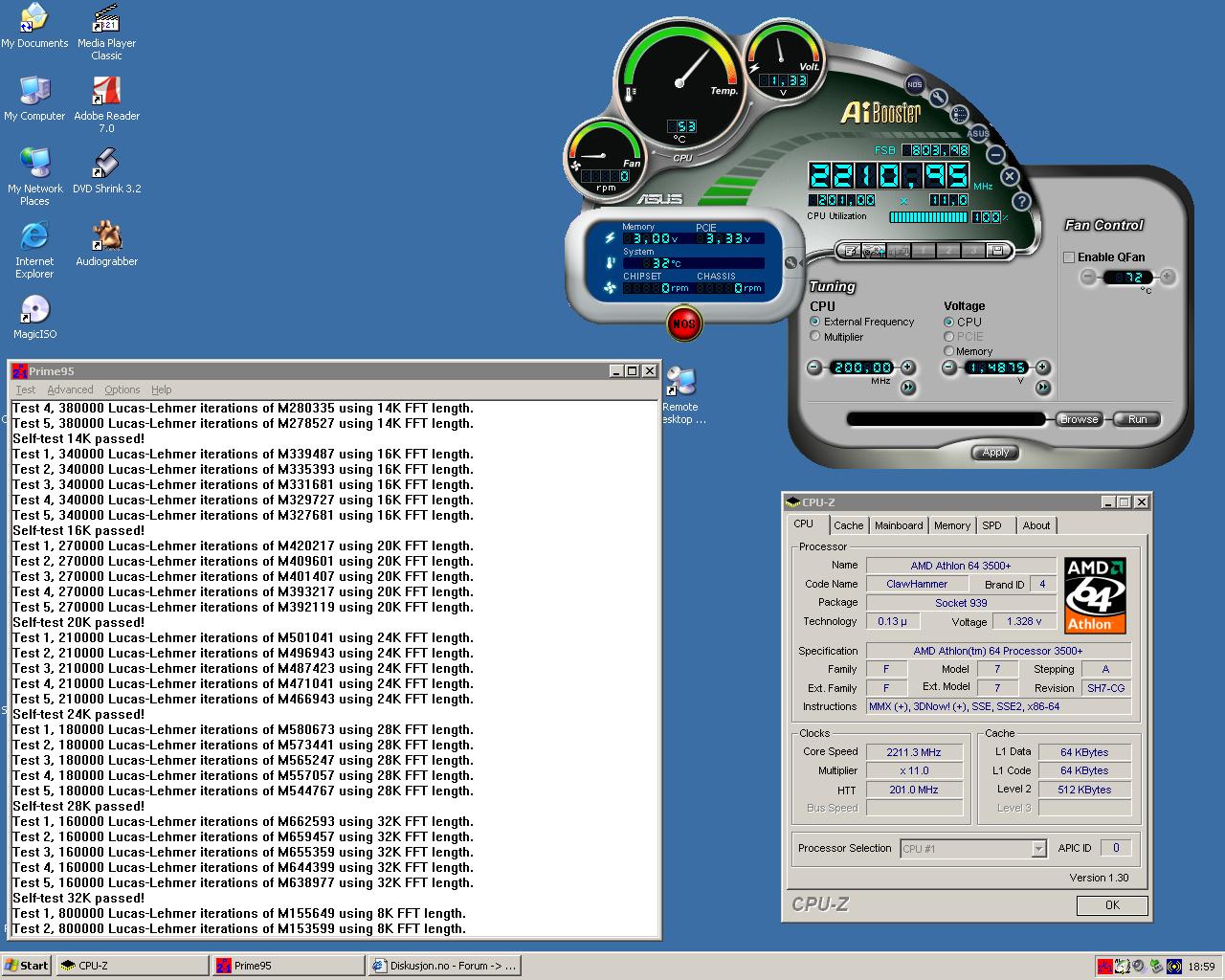Switch to About tab in CPU-Z

click(1036, 525)
